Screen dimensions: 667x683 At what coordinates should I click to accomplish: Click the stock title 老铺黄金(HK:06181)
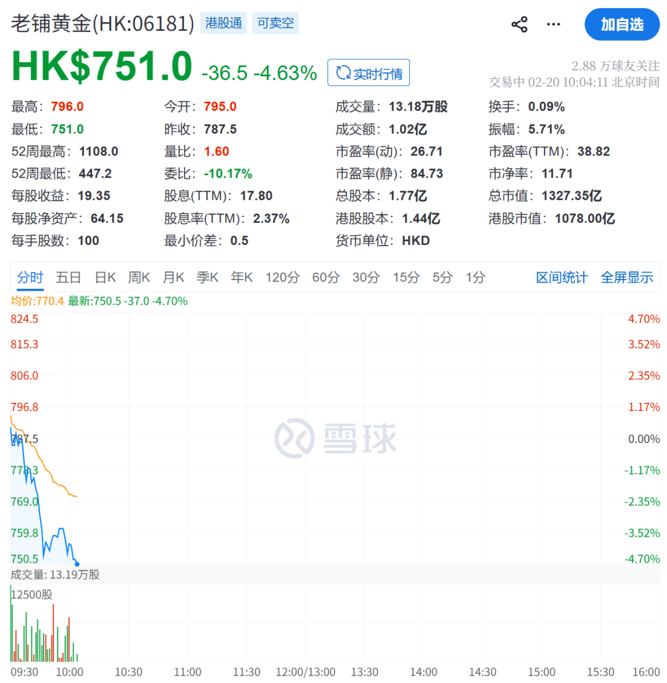(102, 23)
